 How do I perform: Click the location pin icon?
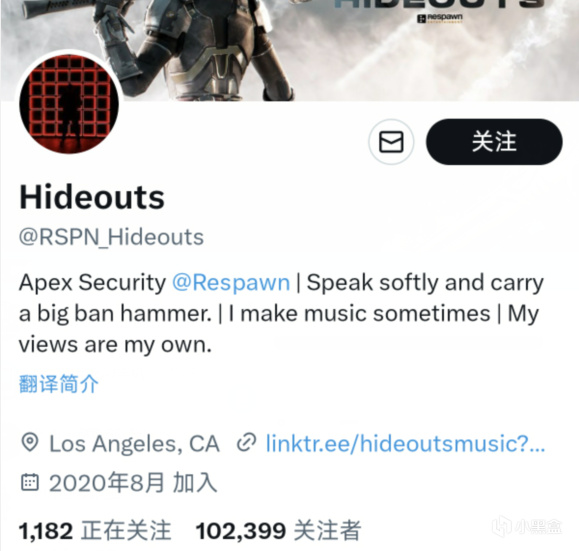30,443
